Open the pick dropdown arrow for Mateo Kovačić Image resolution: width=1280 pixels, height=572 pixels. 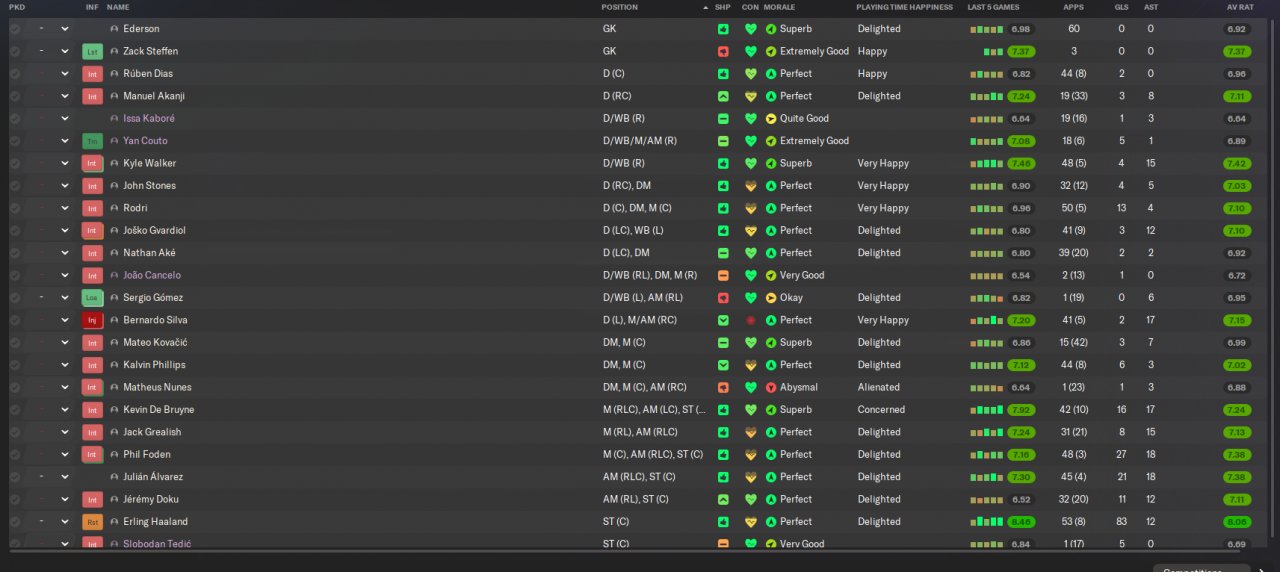65,342
